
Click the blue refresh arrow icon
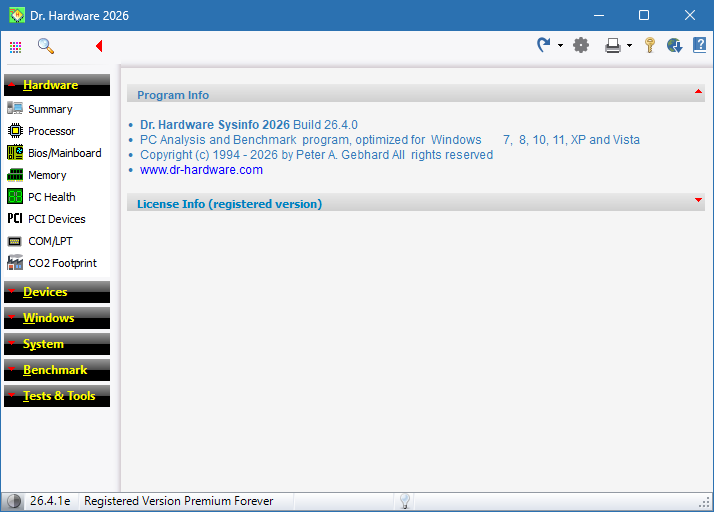(x=544, y=45)
